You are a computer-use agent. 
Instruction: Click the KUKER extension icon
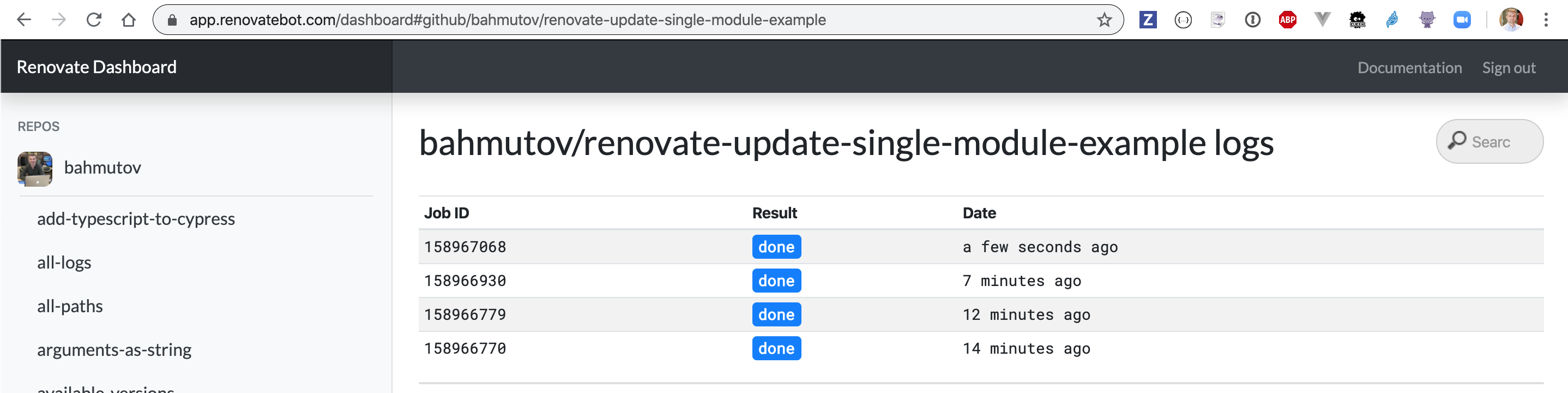click(1358, 20)
